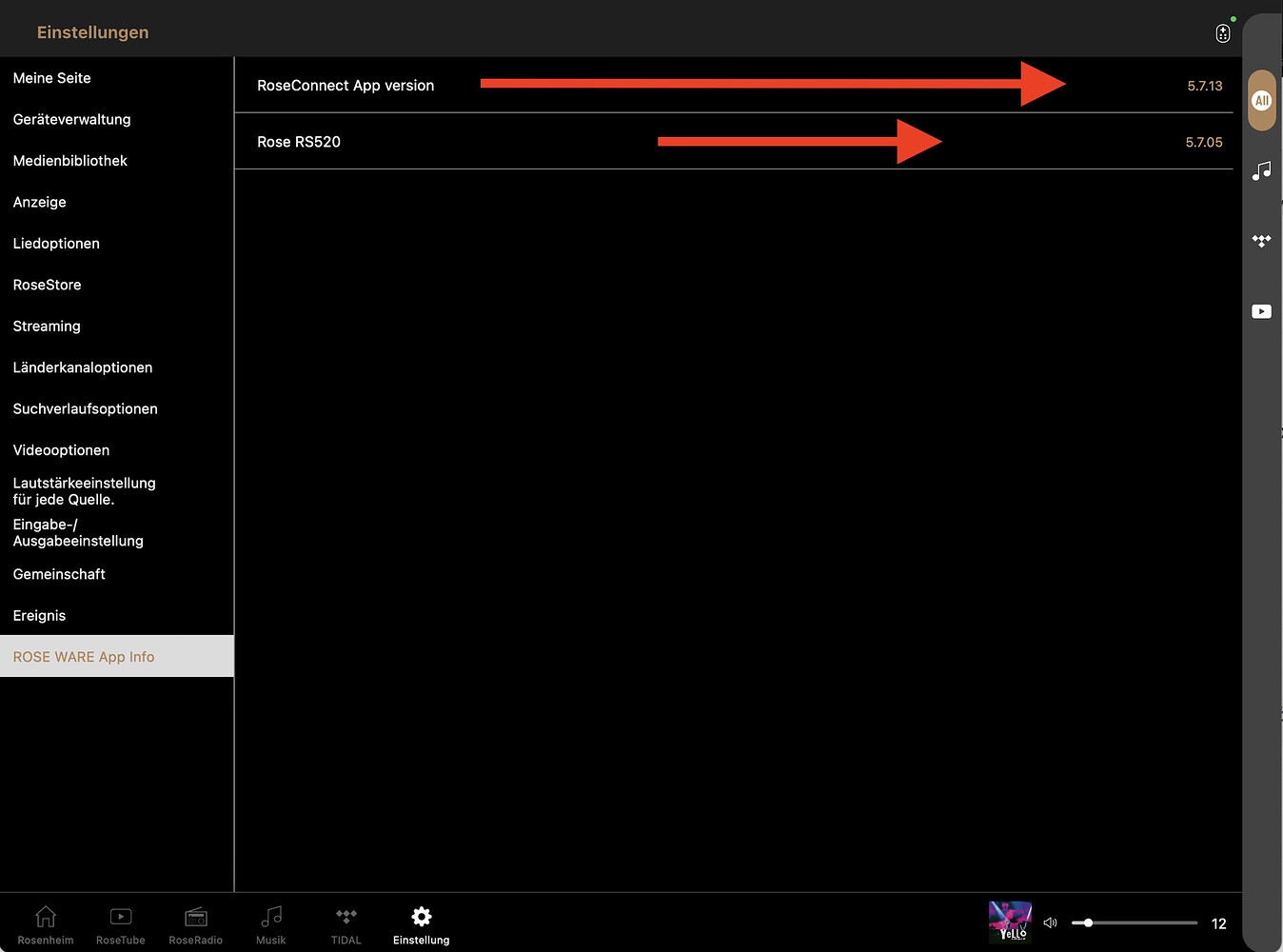1283x952 pixels.
Task: Open TIDAL logo in side rail
Action: coord(1262,241)
